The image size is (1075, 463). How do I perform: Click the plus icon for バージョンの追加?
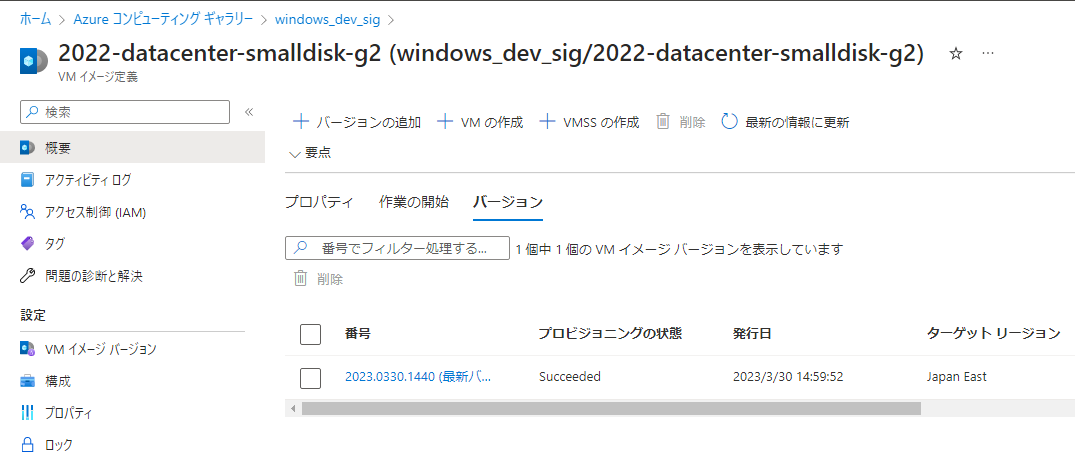tap(300, 122)
